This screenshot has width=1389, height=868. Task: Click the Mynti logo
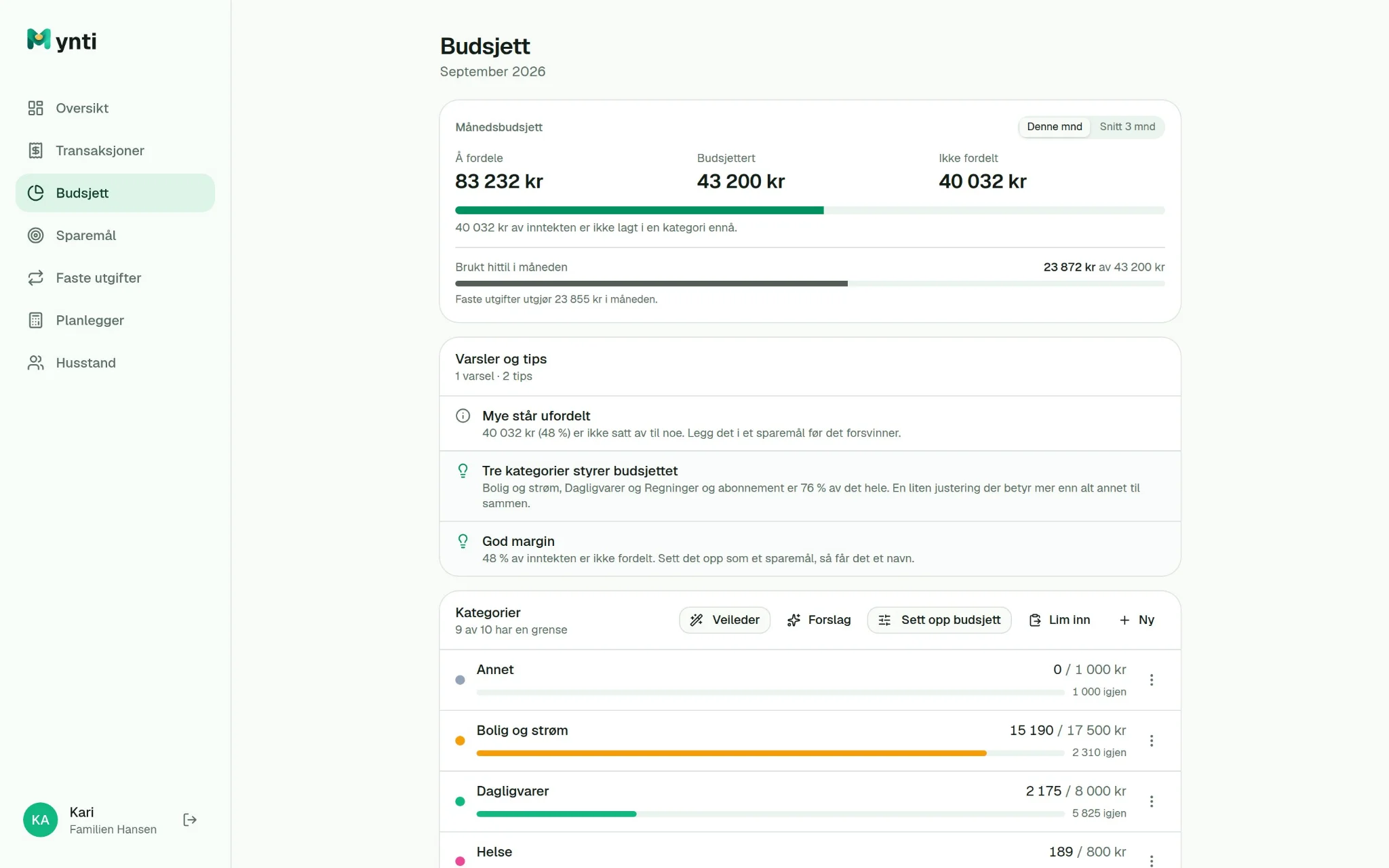[x=61, y=41]
